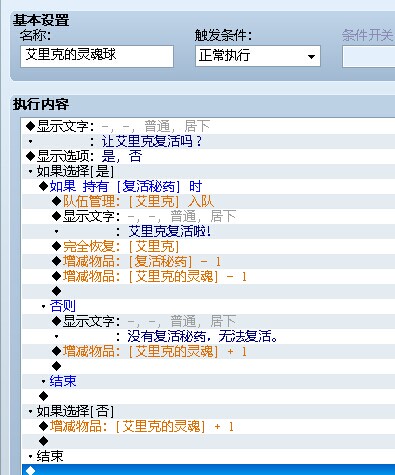This screenshot has height=475, width=395.
Task: Open the 触发条件 dropdown 正常执行
Action: [x=258, y=56]
